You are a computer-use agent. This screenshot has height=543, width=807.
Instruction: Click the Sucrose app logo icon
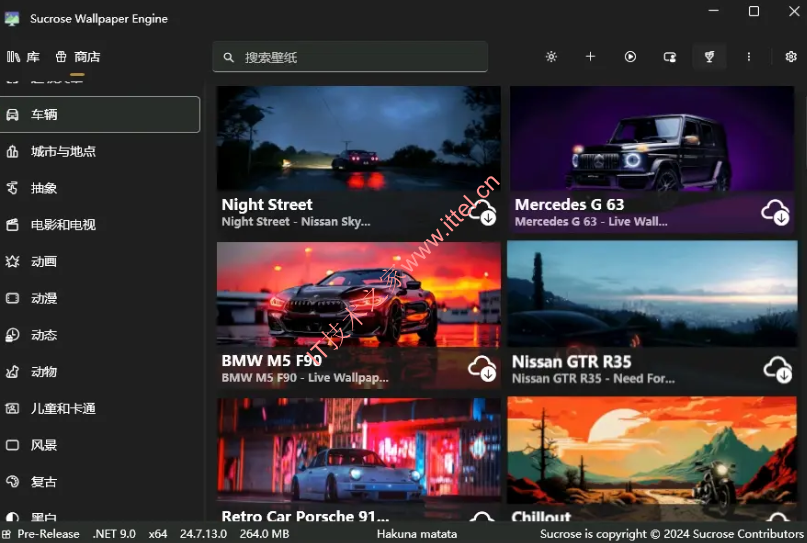(x=12, y=19)
